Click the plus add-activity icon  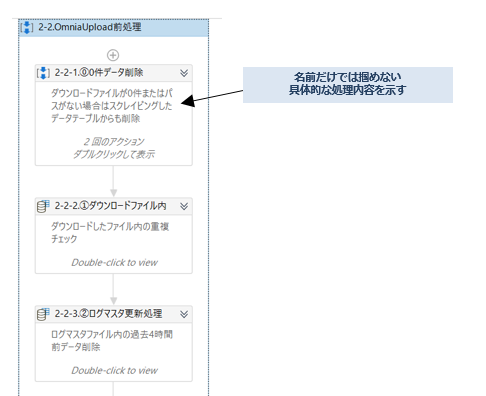point(113,55)
